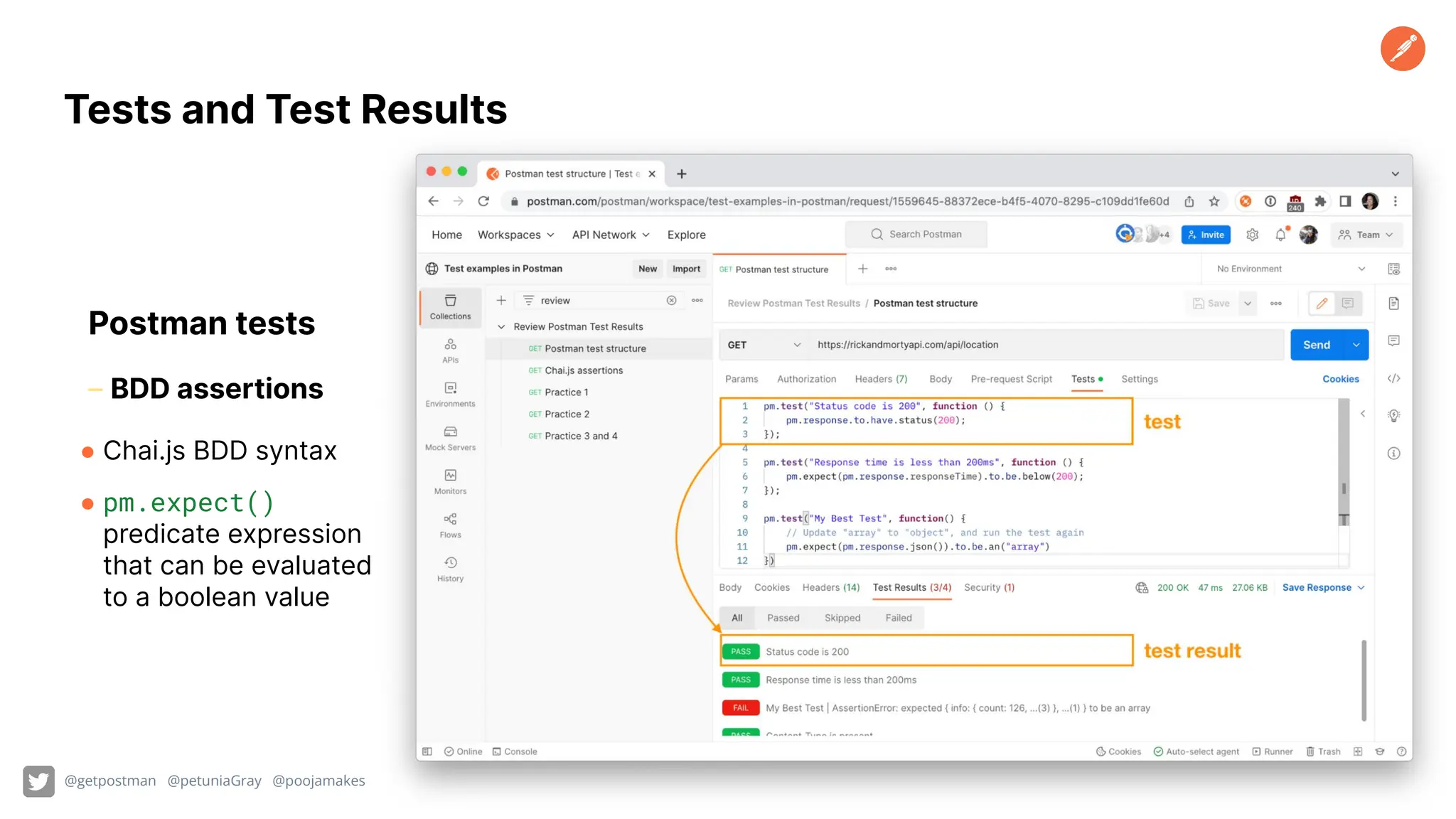Open the Environments sidebar panel

pos(450,394)
